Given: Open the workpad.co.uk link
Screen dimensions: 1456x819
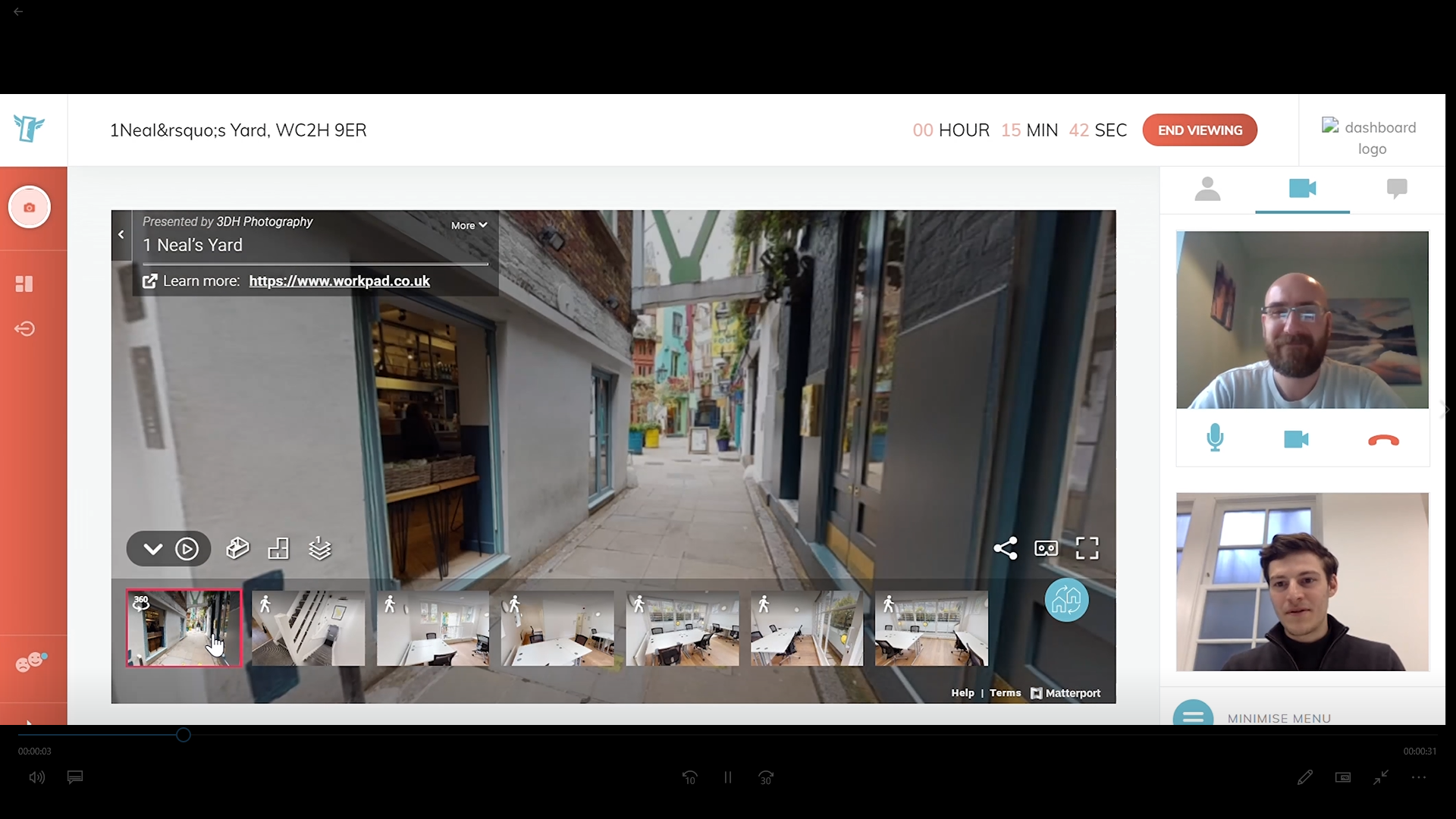Looking at the screenshot, I should coord(339,281).
